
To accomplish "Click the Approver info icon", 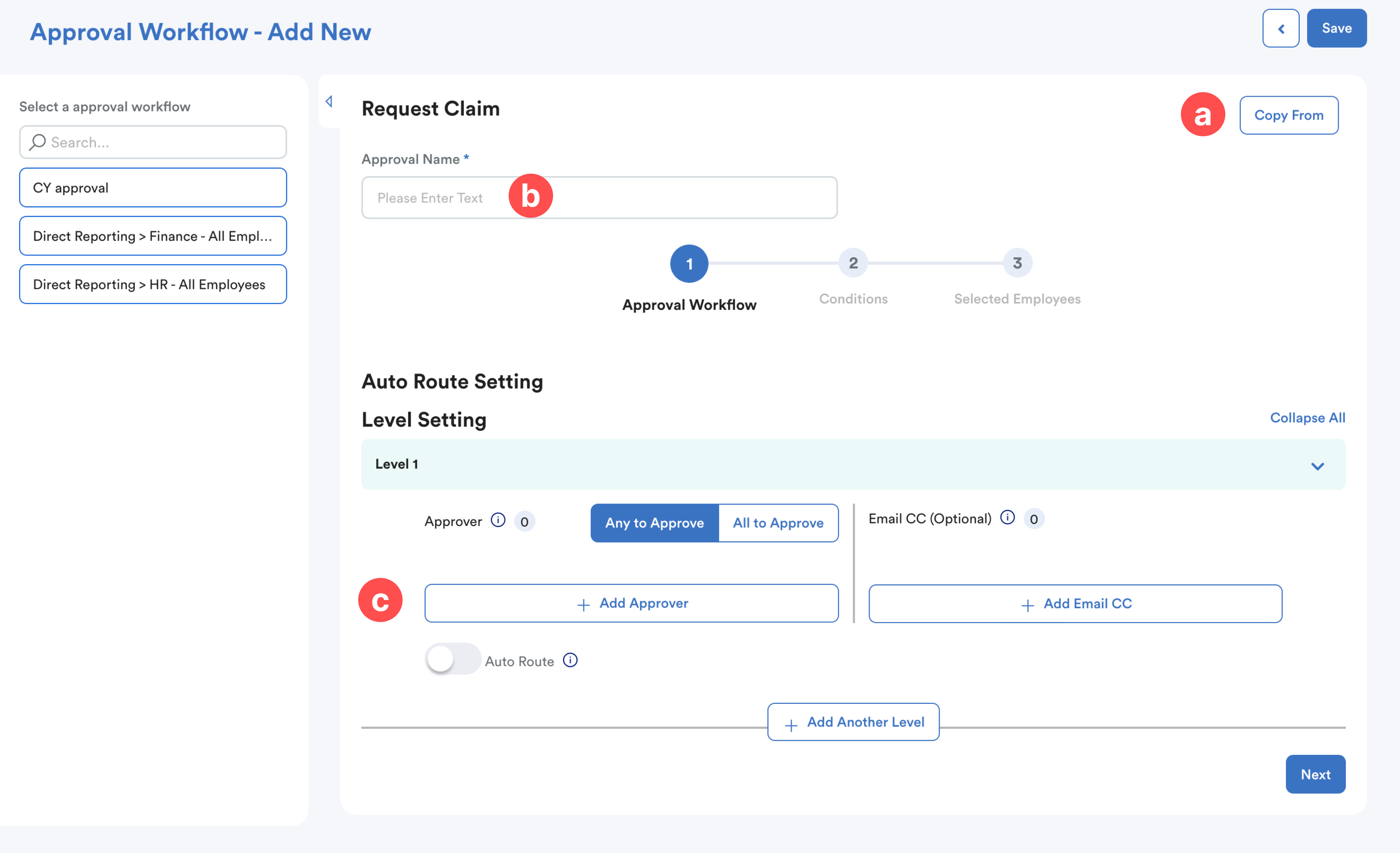I will coord(498,520).
